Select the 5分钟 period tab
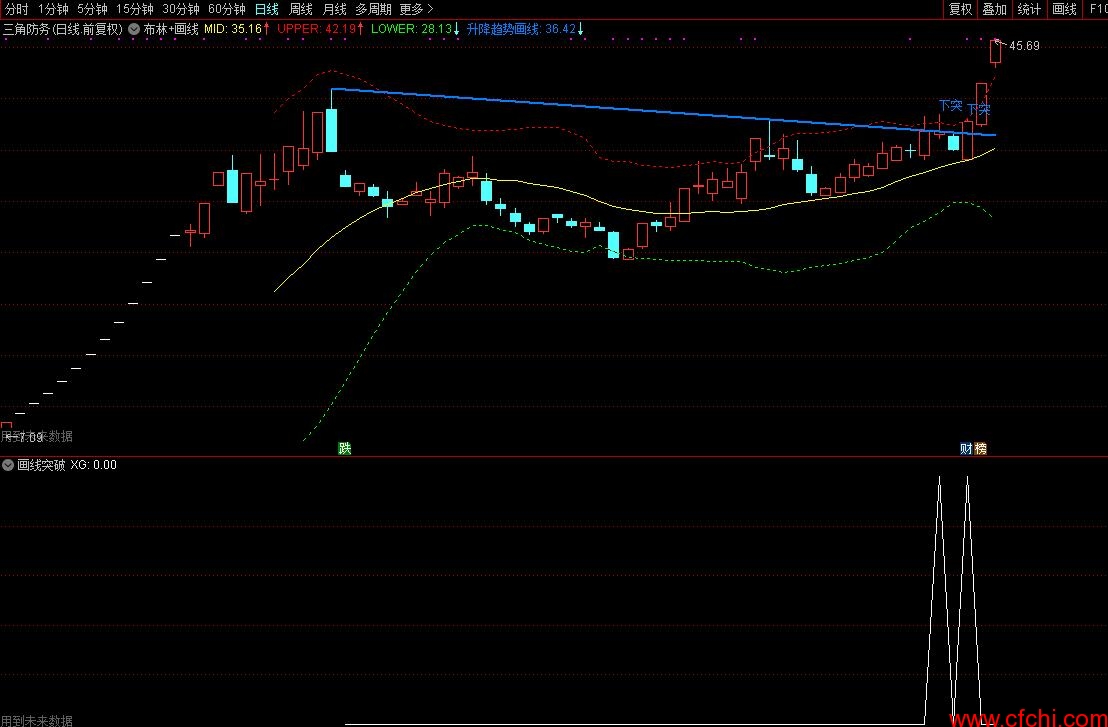 click(92, 9)
